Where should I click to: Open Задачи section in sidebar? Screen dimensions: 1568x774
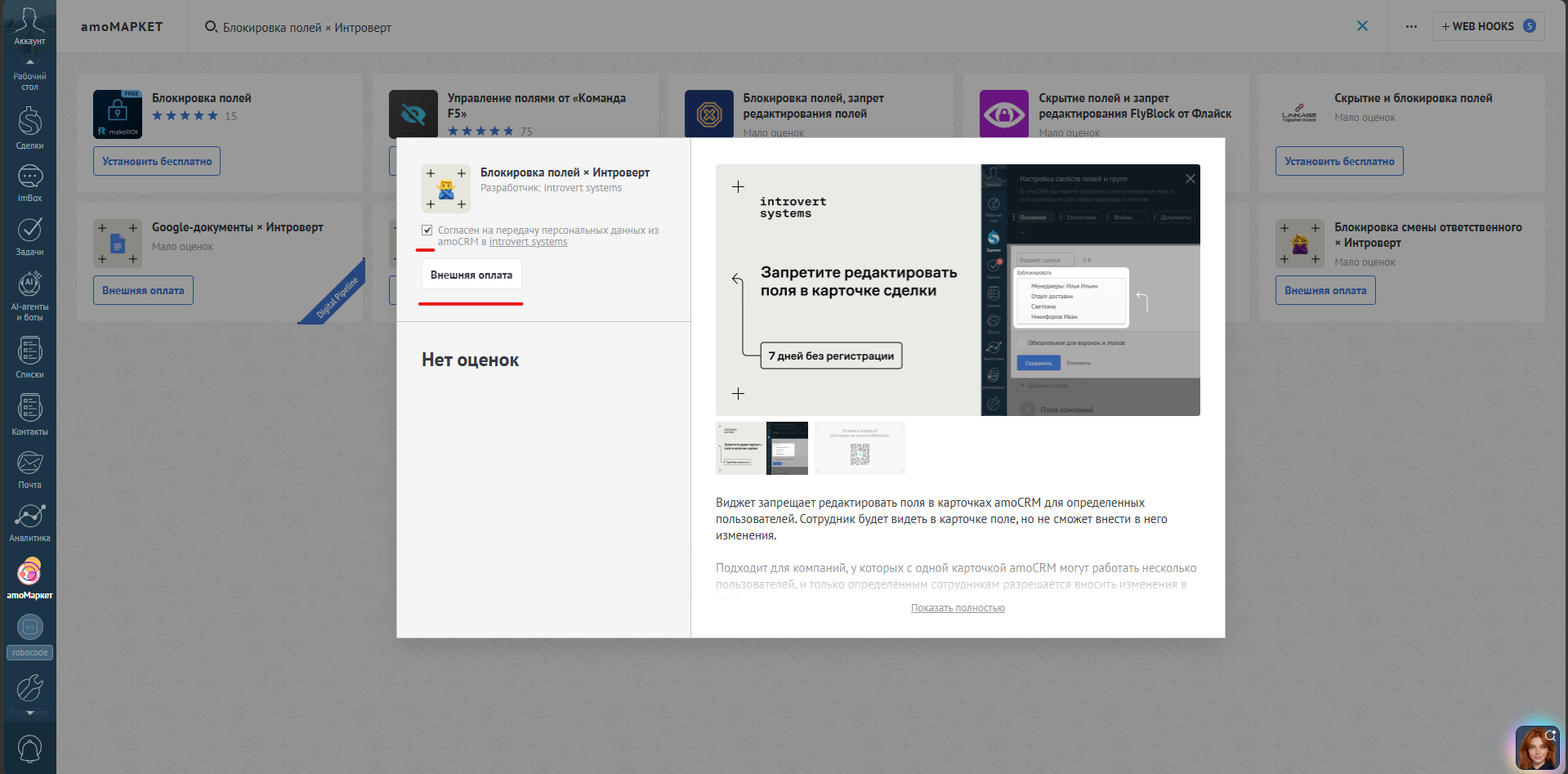click(29, 236)
